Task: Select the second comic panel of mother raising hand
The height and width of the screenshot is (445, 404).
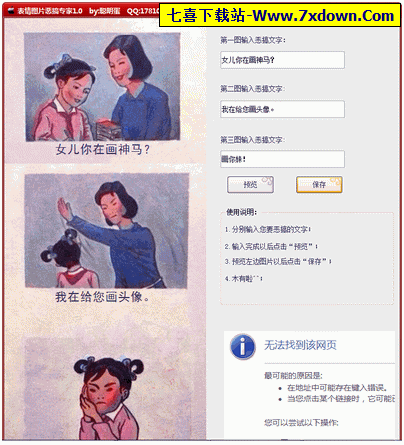Action: 107,230
